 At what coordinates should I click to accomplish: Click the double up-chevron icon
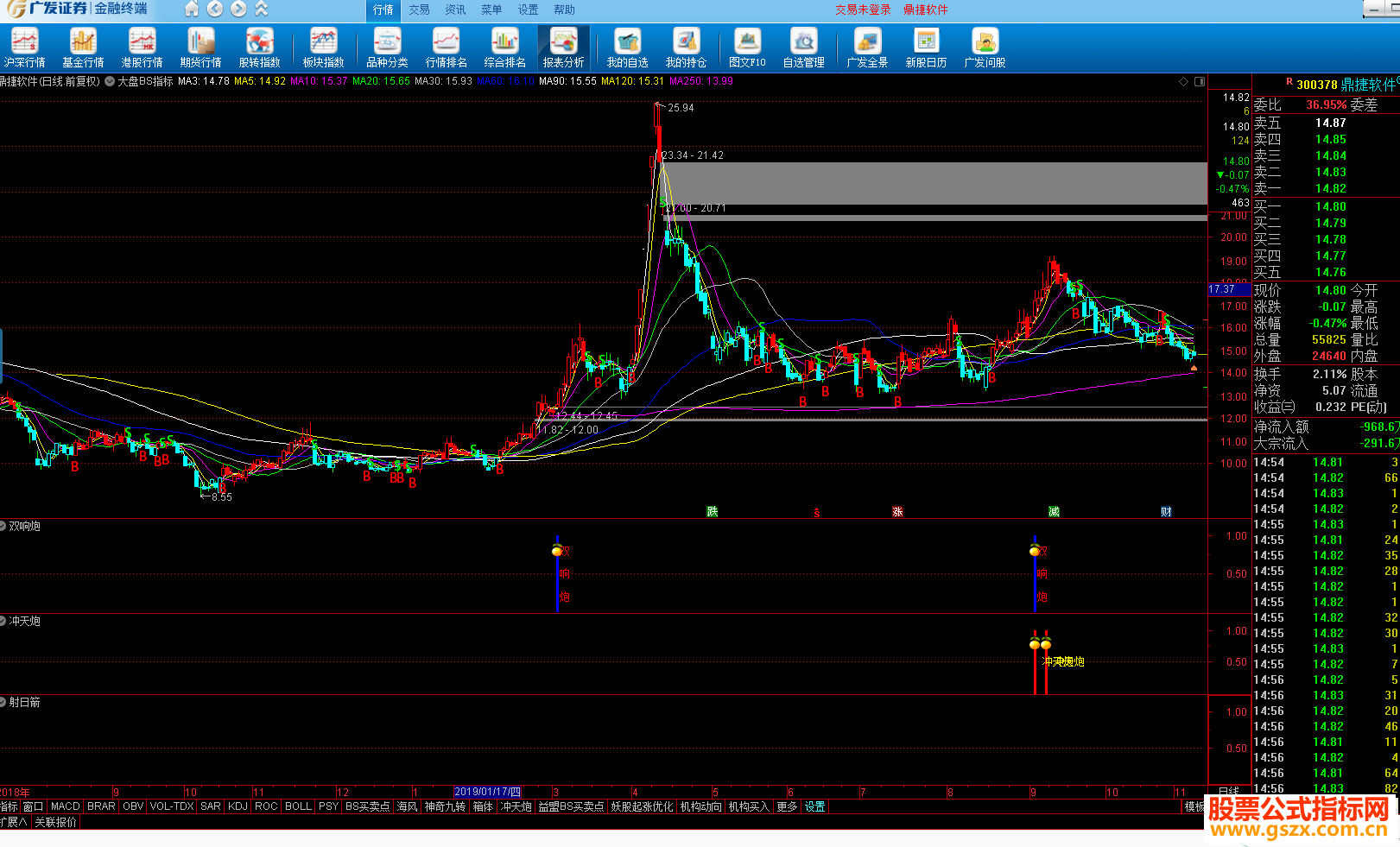pyautogui.click(x=262, y=9)
